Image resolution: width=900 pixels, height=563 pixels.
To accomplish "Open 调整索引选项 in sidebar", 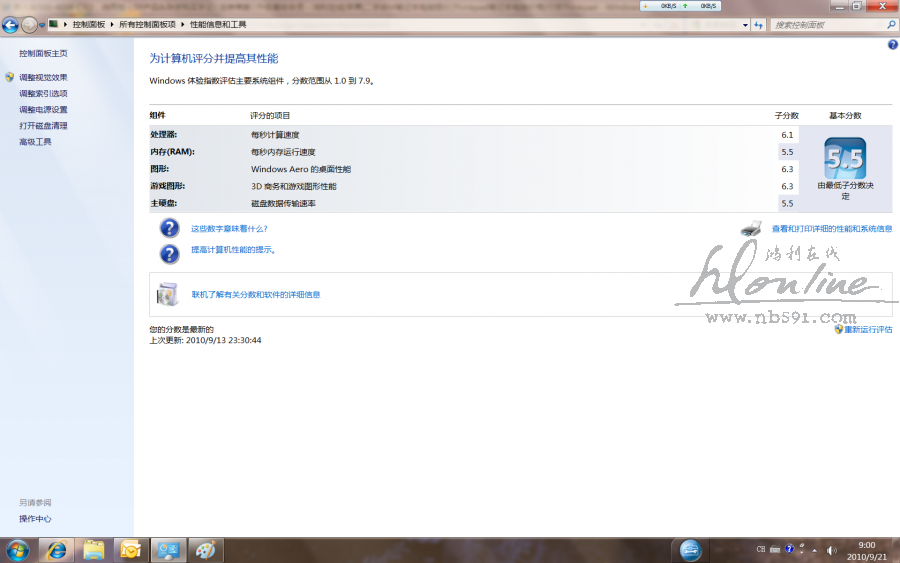I will point(43,94).
